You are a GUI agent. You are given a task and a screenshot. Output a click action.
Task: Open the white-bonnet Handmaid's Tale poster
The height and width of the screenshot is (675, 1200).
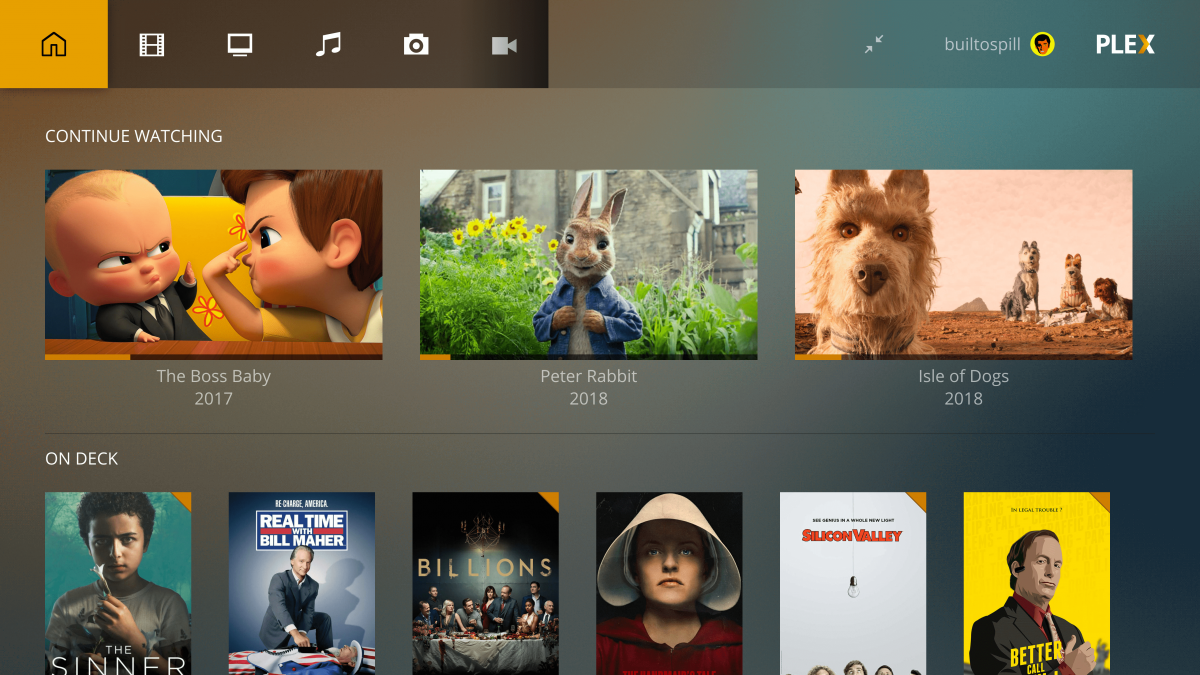pyautogui.click(x=670, y=583)
